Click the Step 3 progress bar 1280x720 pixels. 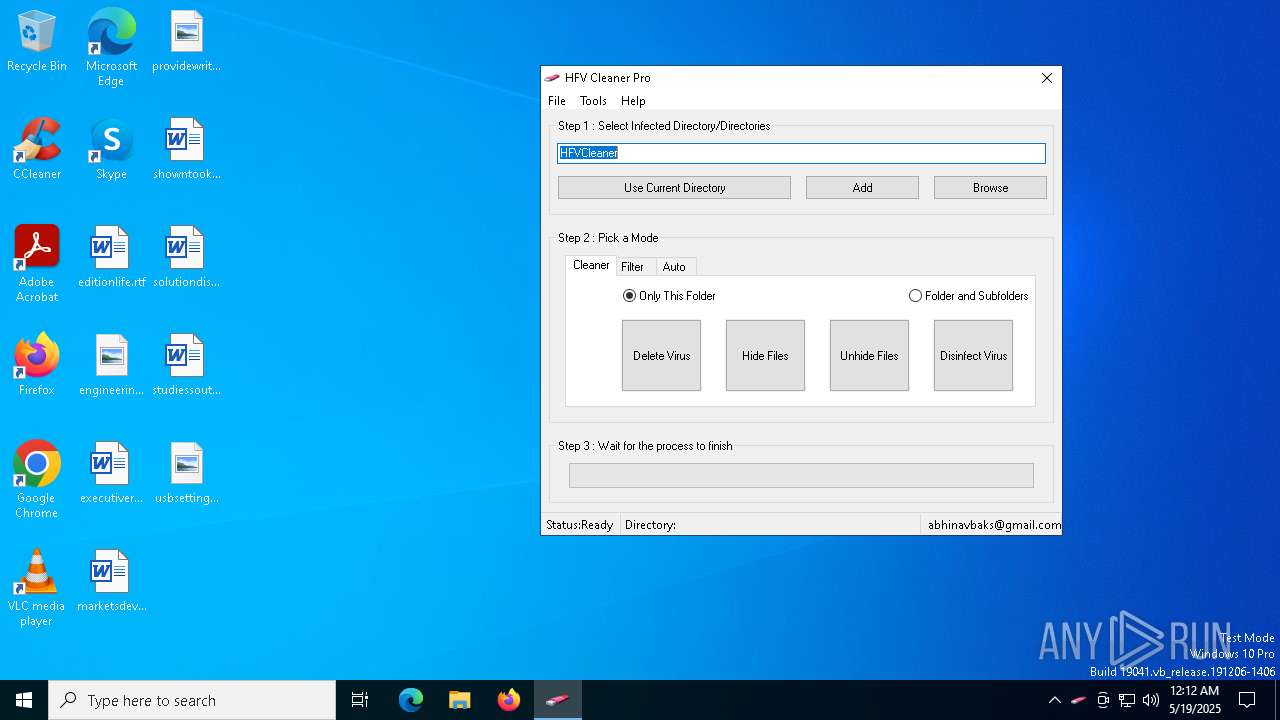[x=801, y=476]
